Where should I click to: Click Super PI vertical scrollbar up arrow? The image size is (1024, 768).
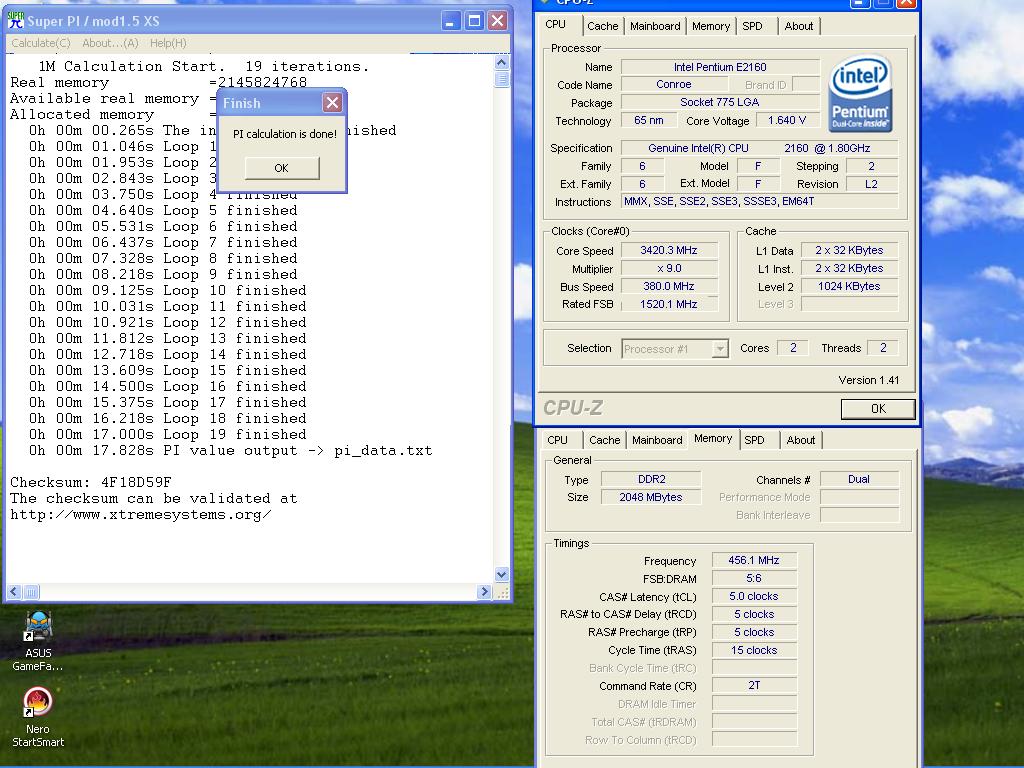point(502,63)
